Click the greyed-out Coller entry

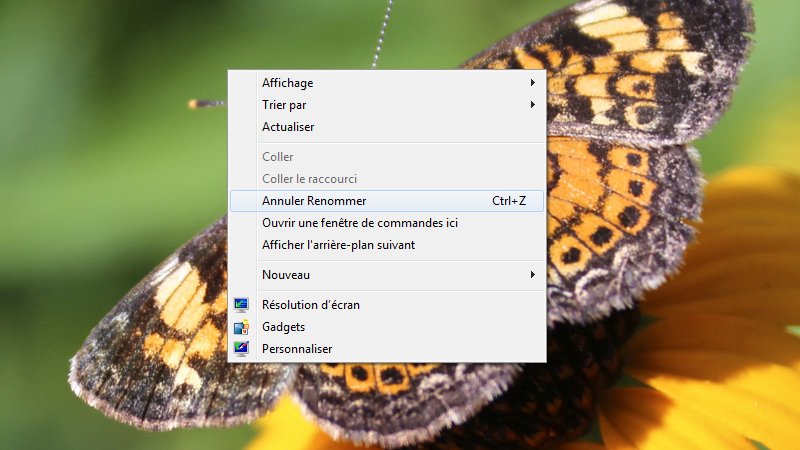(x=387, y=157)
